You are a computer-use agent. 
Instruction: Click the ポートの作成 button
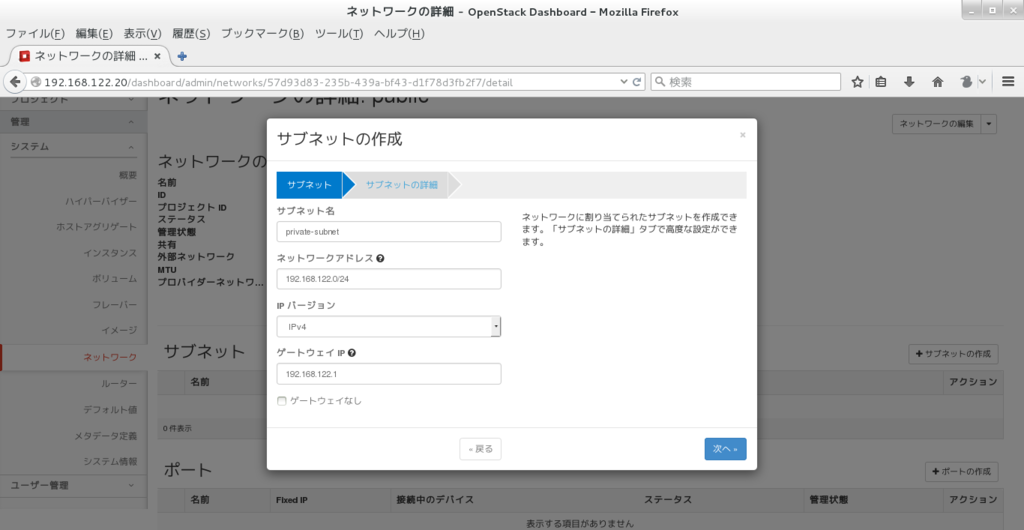click(962, 471)
